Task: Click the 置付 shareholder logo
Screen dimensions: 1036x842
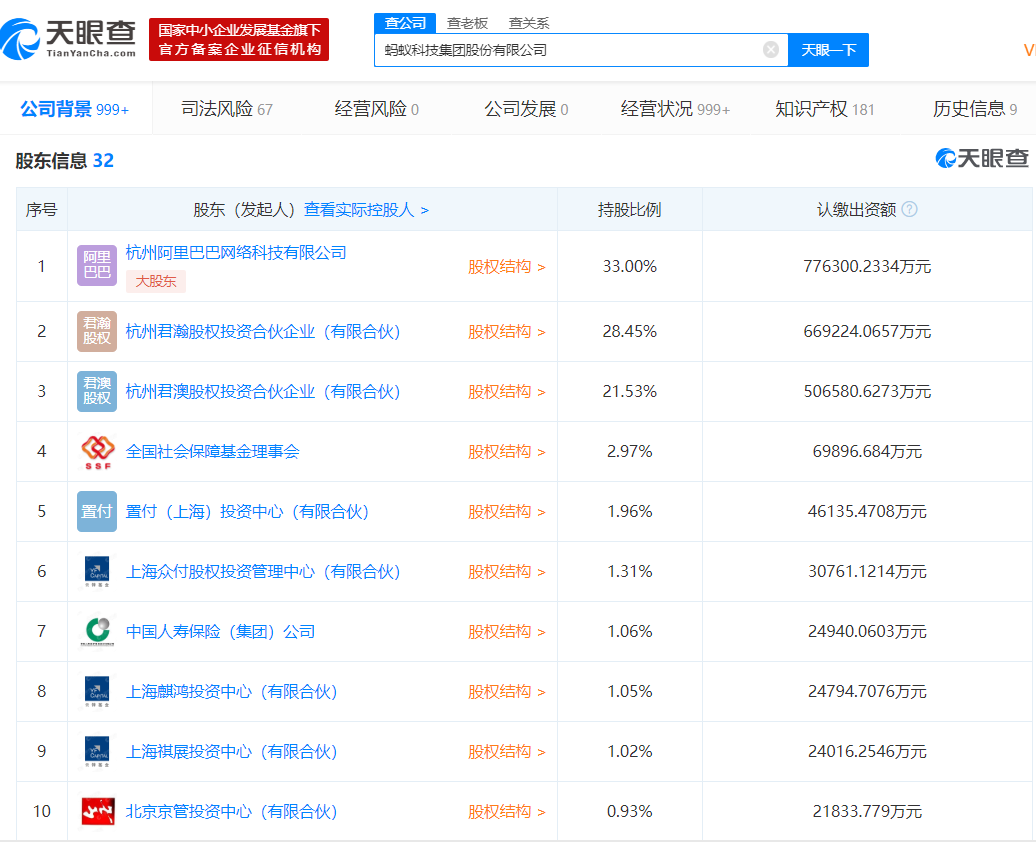Action: coord(97,512)
